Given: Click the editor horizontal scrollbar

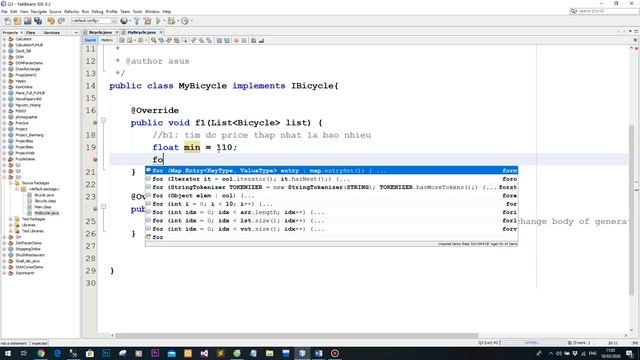Looking at the screenshot, I should point(296,336).
